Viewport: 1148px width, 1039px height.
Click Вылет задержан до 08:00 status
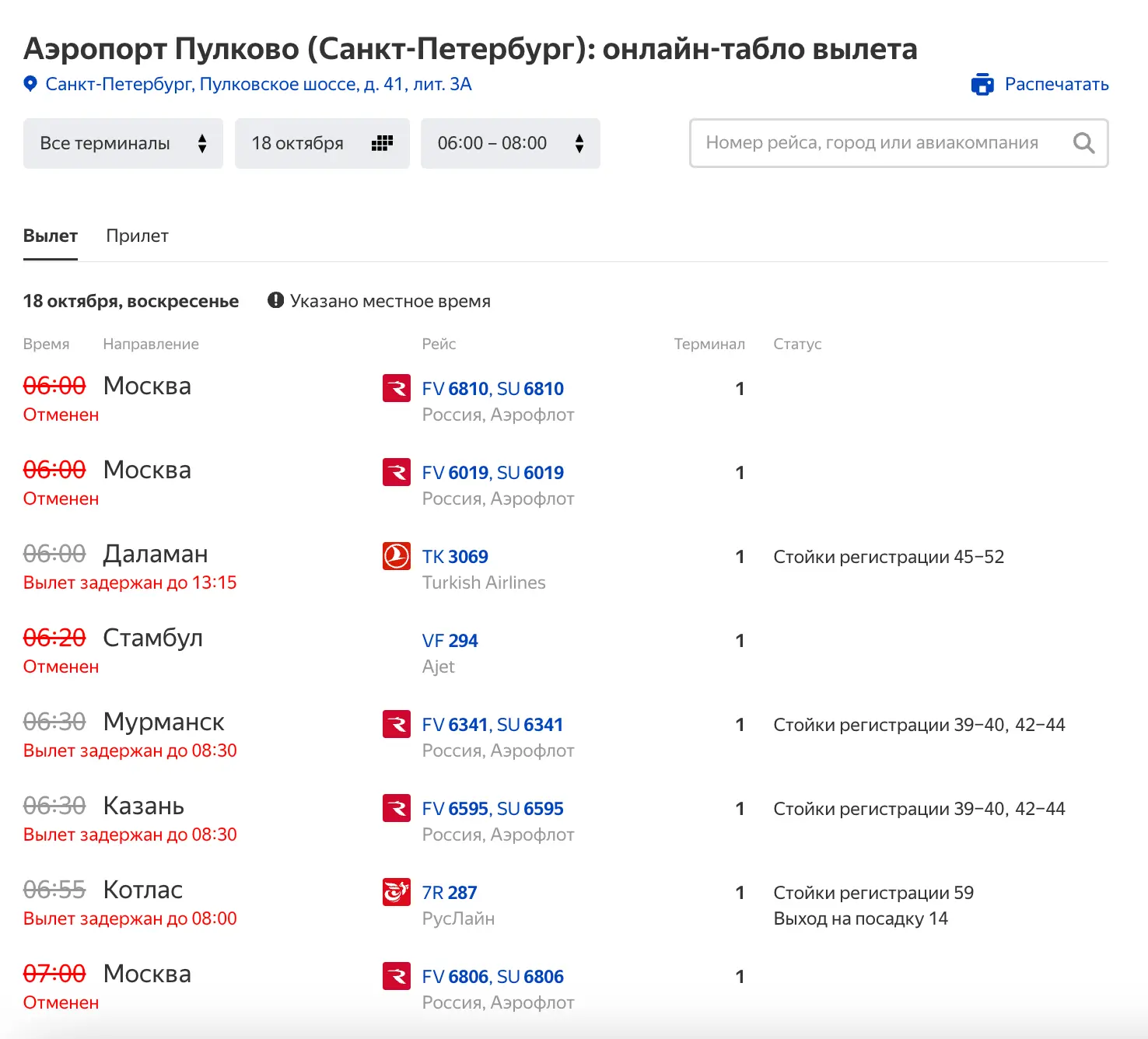pos(130,918)
